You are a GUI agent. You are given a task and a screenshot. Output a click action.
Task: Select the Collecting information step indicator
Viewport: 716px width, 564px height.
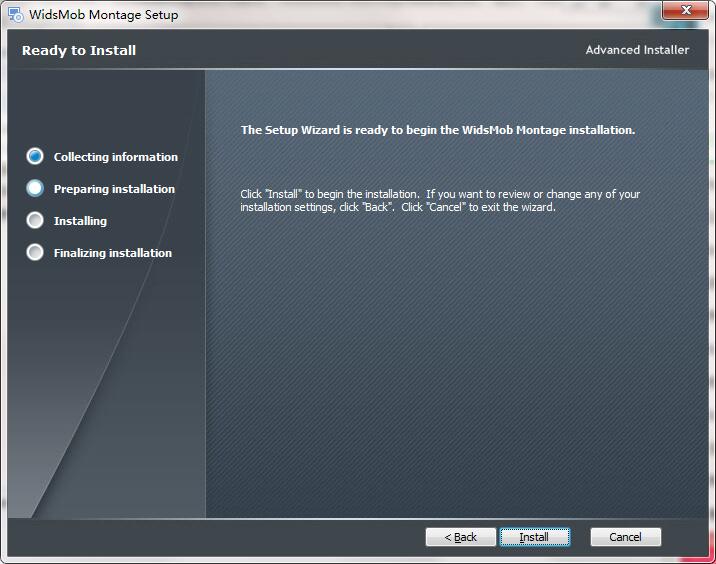[35, 156]
